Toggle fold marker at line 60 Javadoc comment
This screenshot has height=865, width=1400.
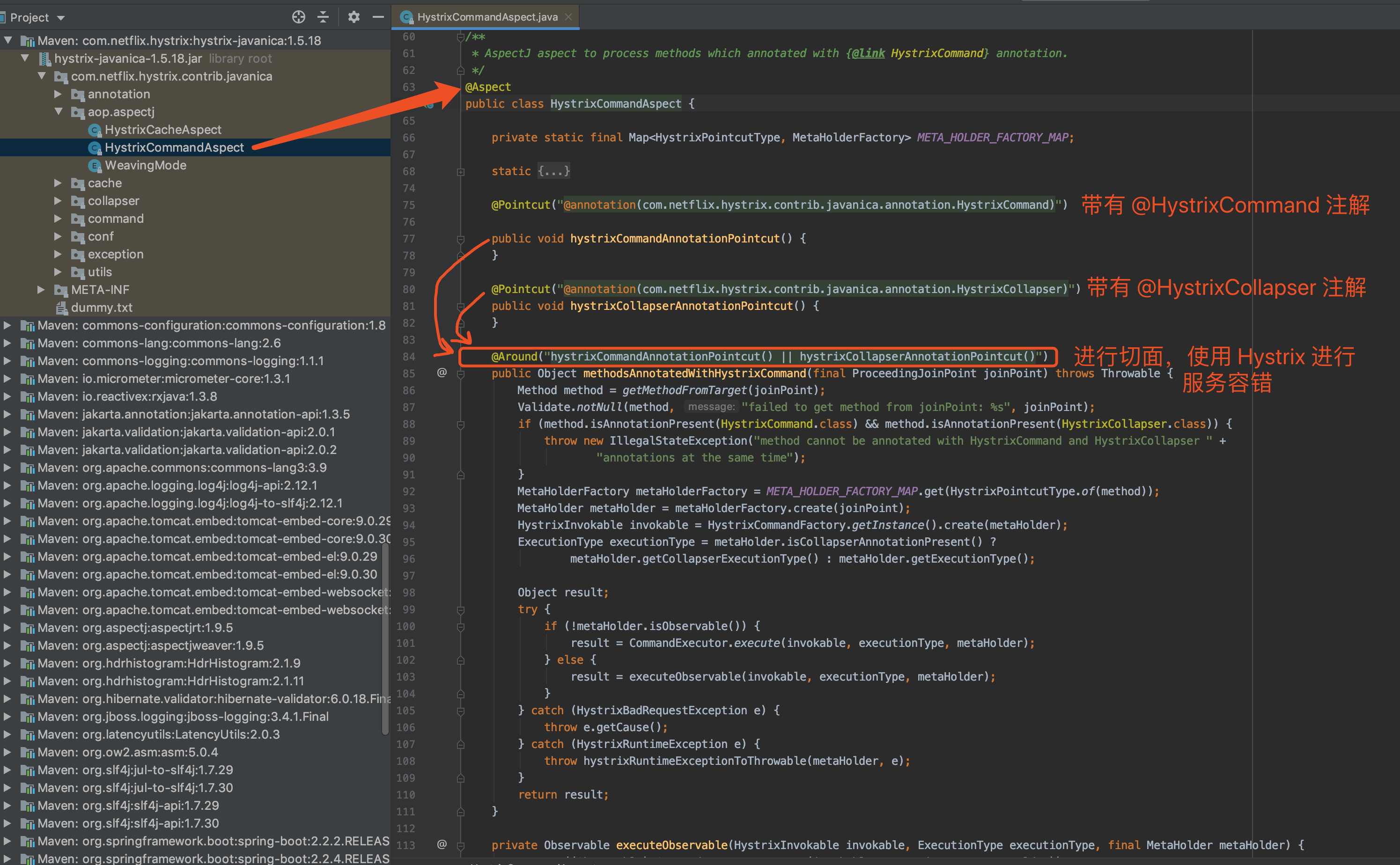point(461,37)
